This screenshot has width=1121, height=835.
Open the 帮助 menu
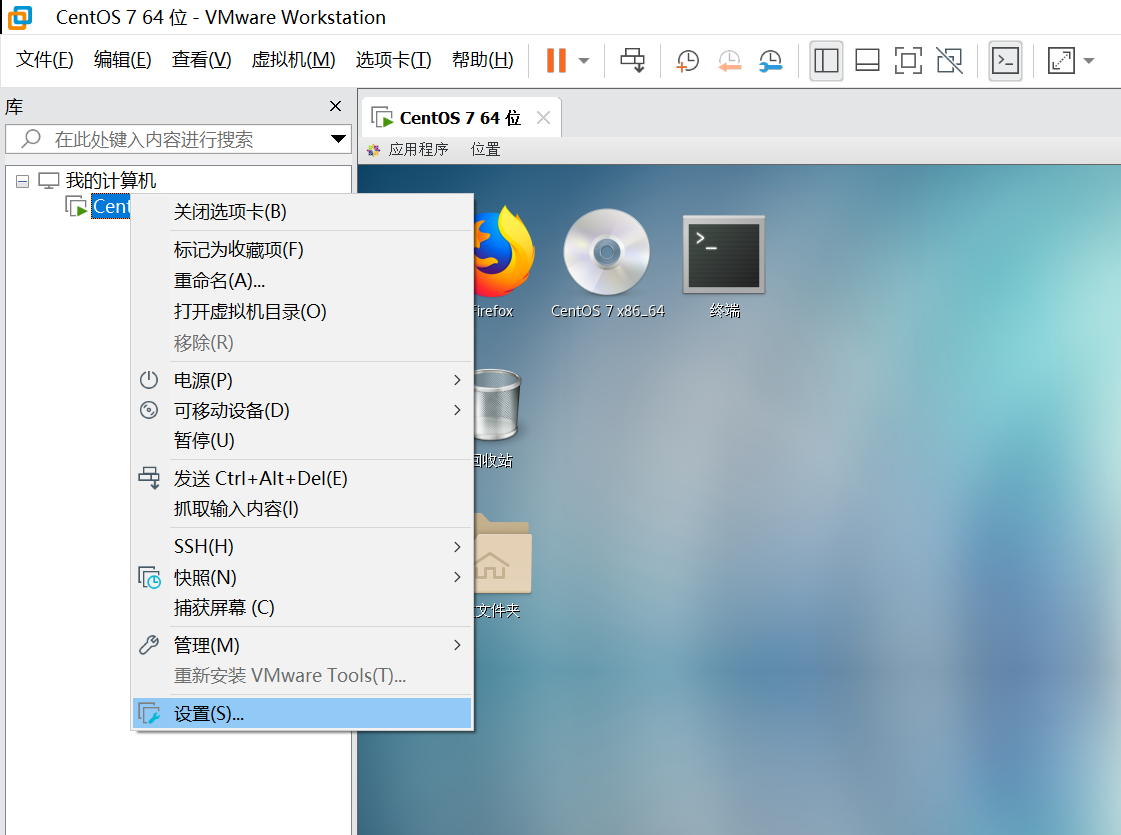click(x=482, y=60)
